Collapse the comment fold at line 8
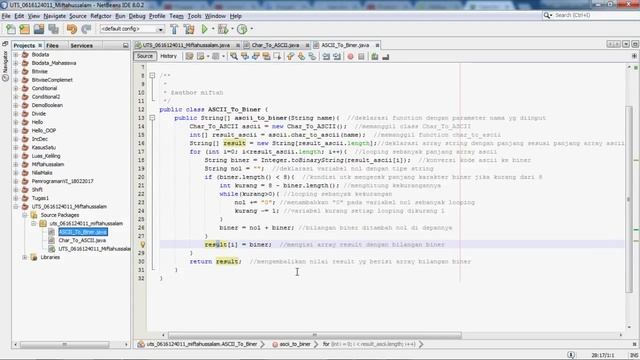Screen dimensions: 640x360 pyautogui.click(x=152, y=76)
